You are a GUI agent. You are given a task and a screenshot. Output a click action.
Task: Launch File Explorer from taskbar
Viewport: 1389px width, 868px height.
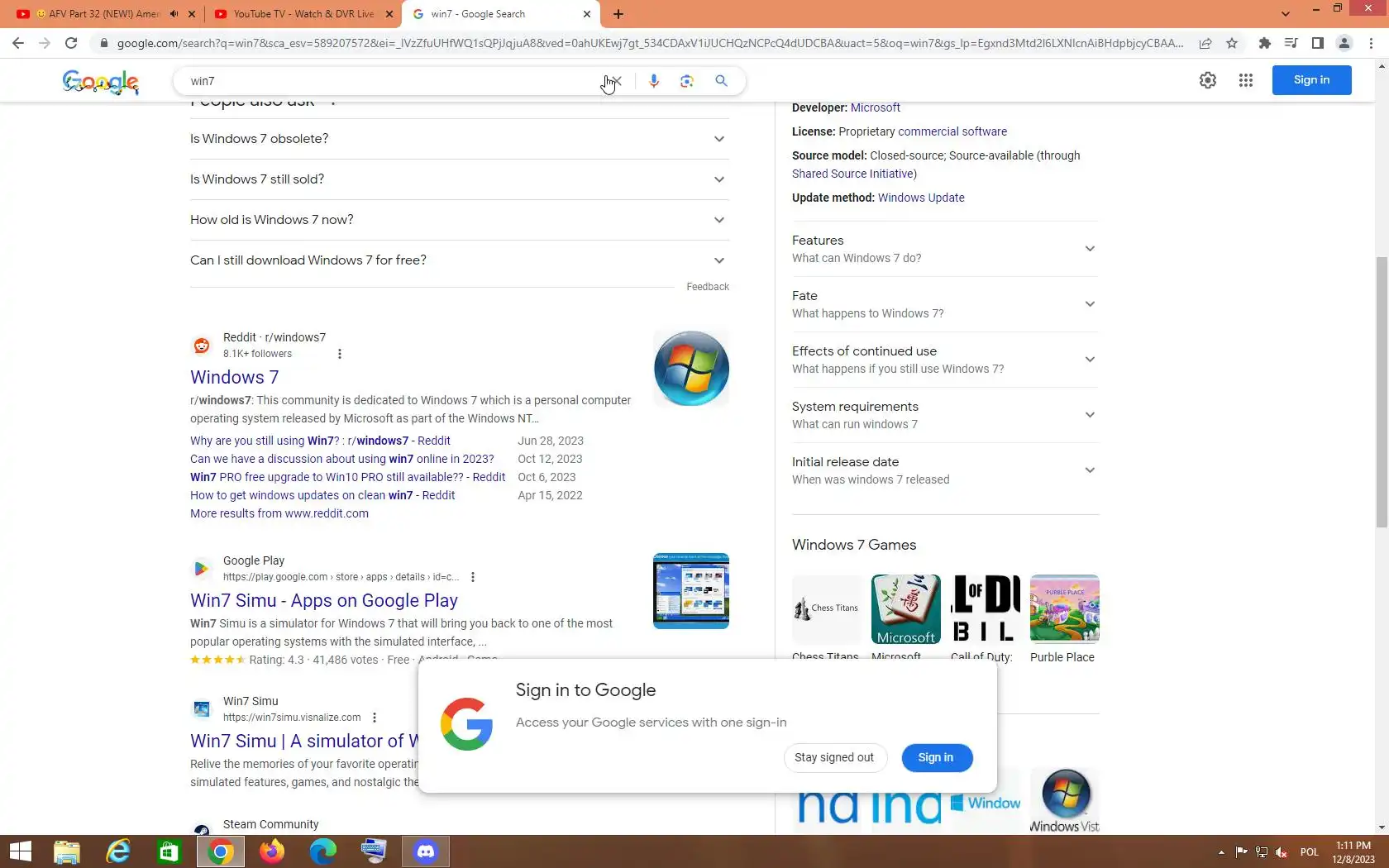click(x=67, y=851)
